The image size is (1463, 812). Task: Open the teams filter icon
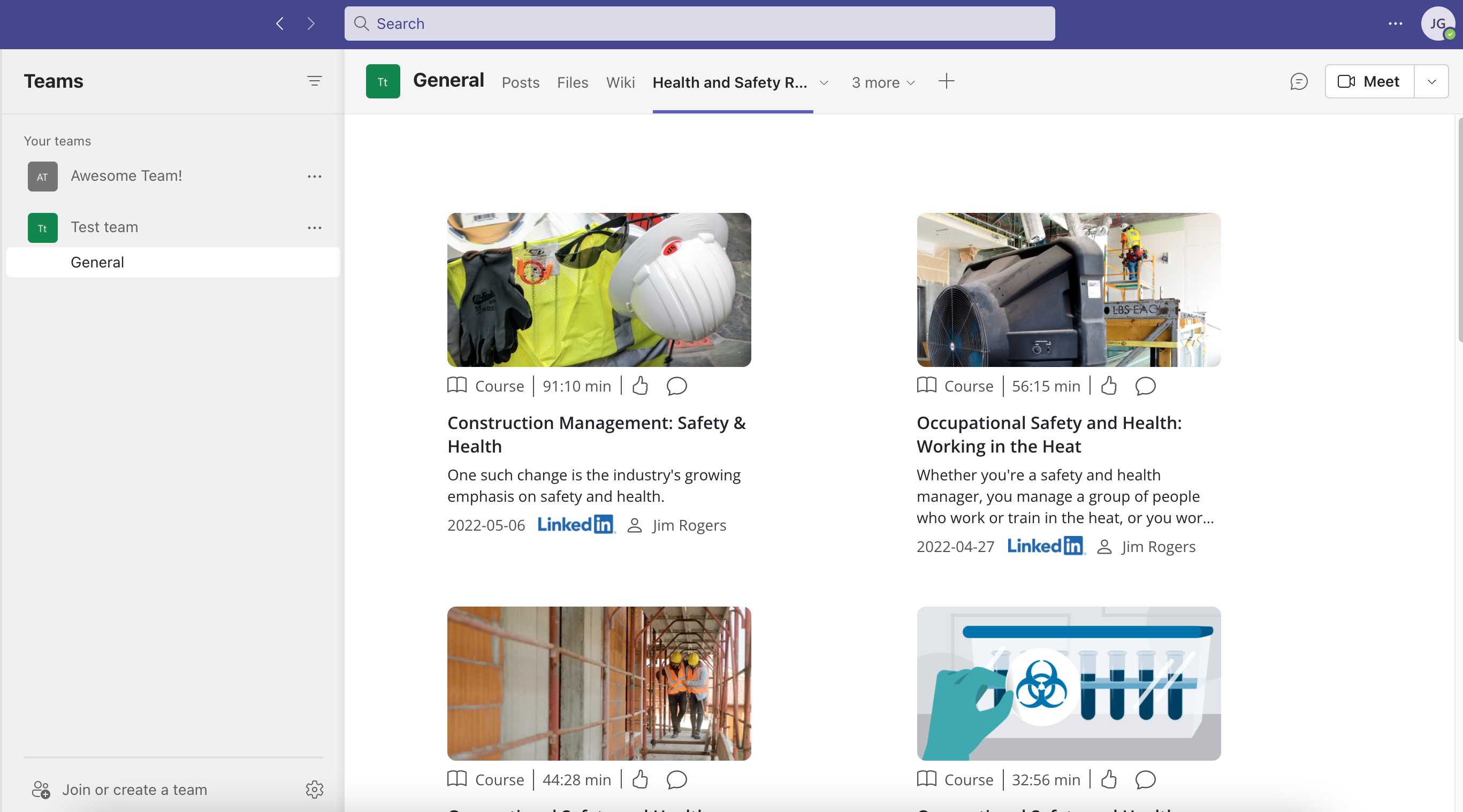[x=314, y=81]
